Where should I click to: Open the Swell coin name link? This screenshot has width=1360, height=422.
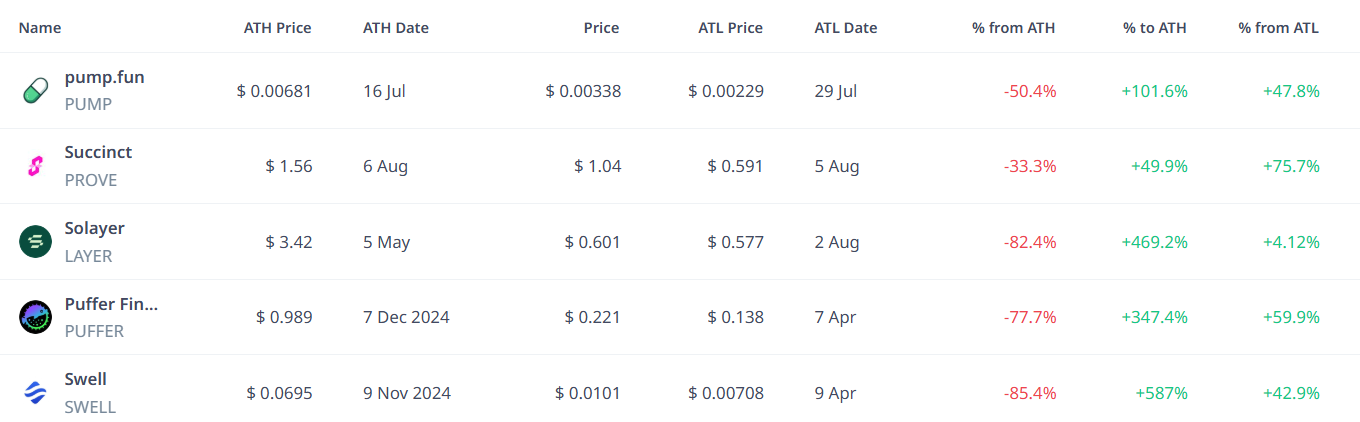[86, 379]
